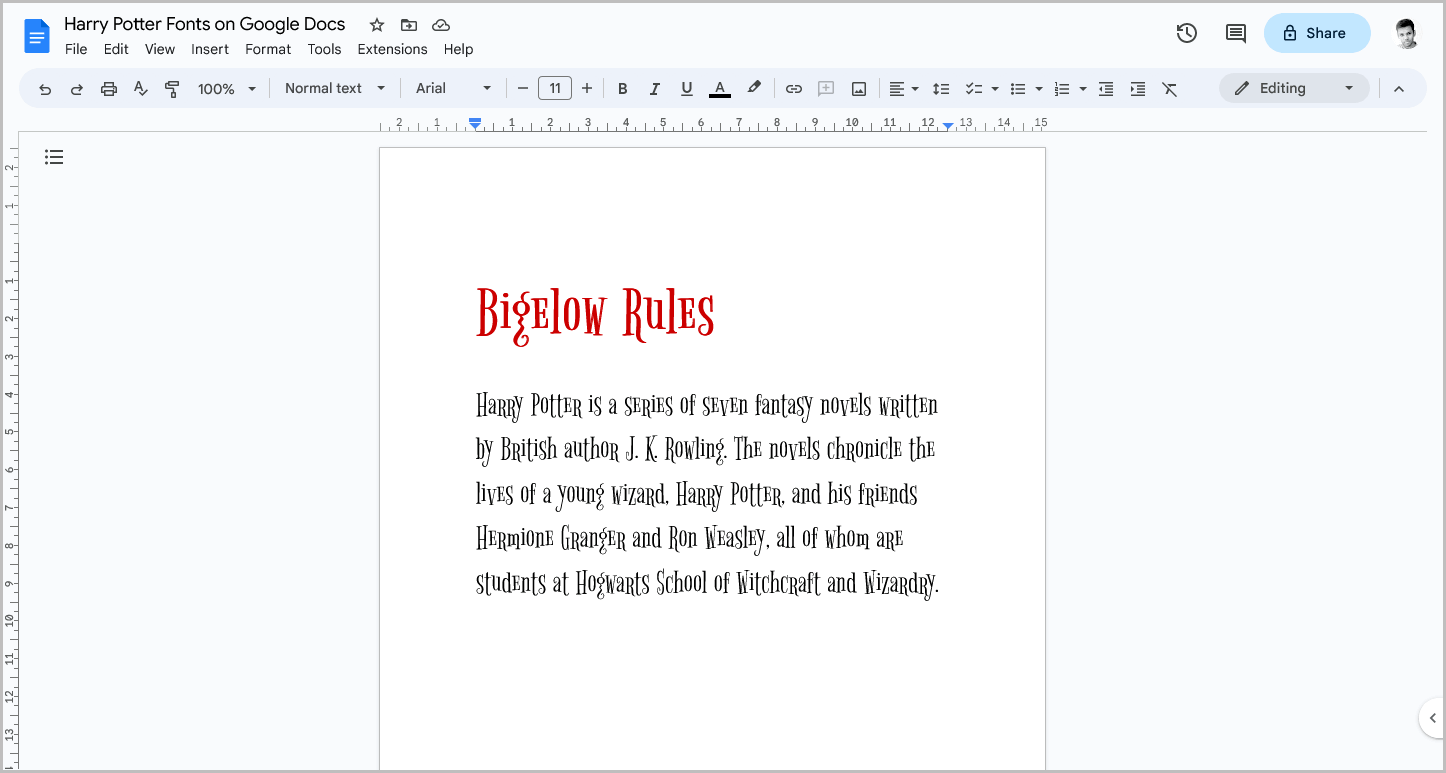Open the text color picker

[719, 88]
